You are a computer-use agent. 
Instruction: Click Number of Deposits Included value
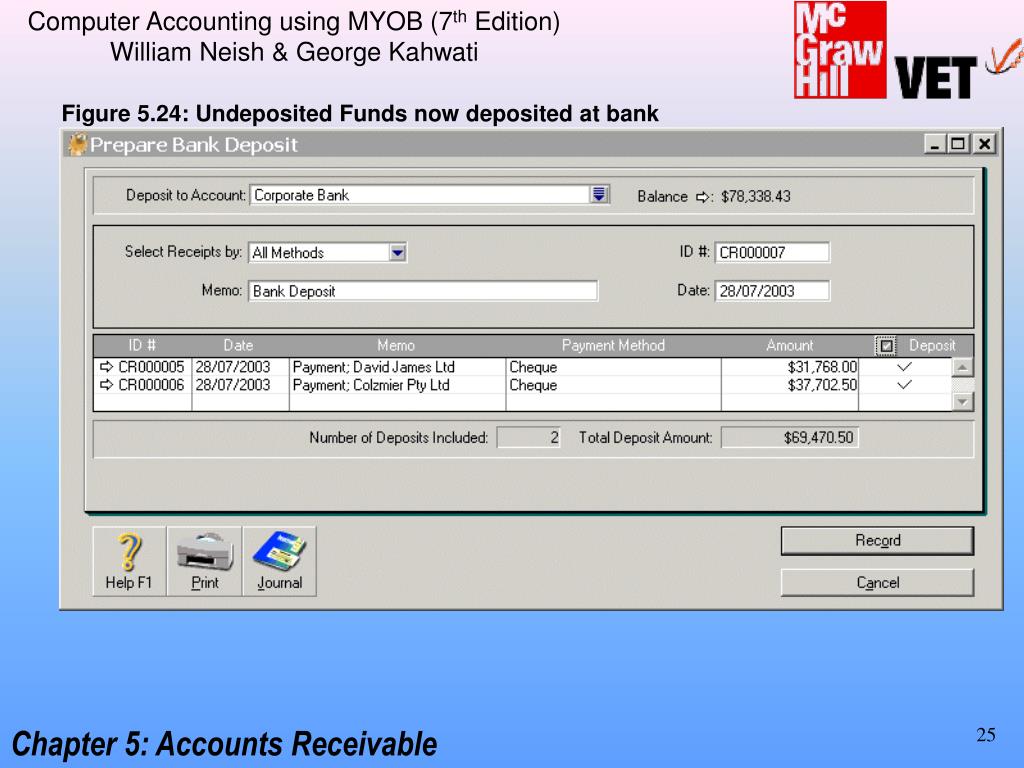[528, 438]
